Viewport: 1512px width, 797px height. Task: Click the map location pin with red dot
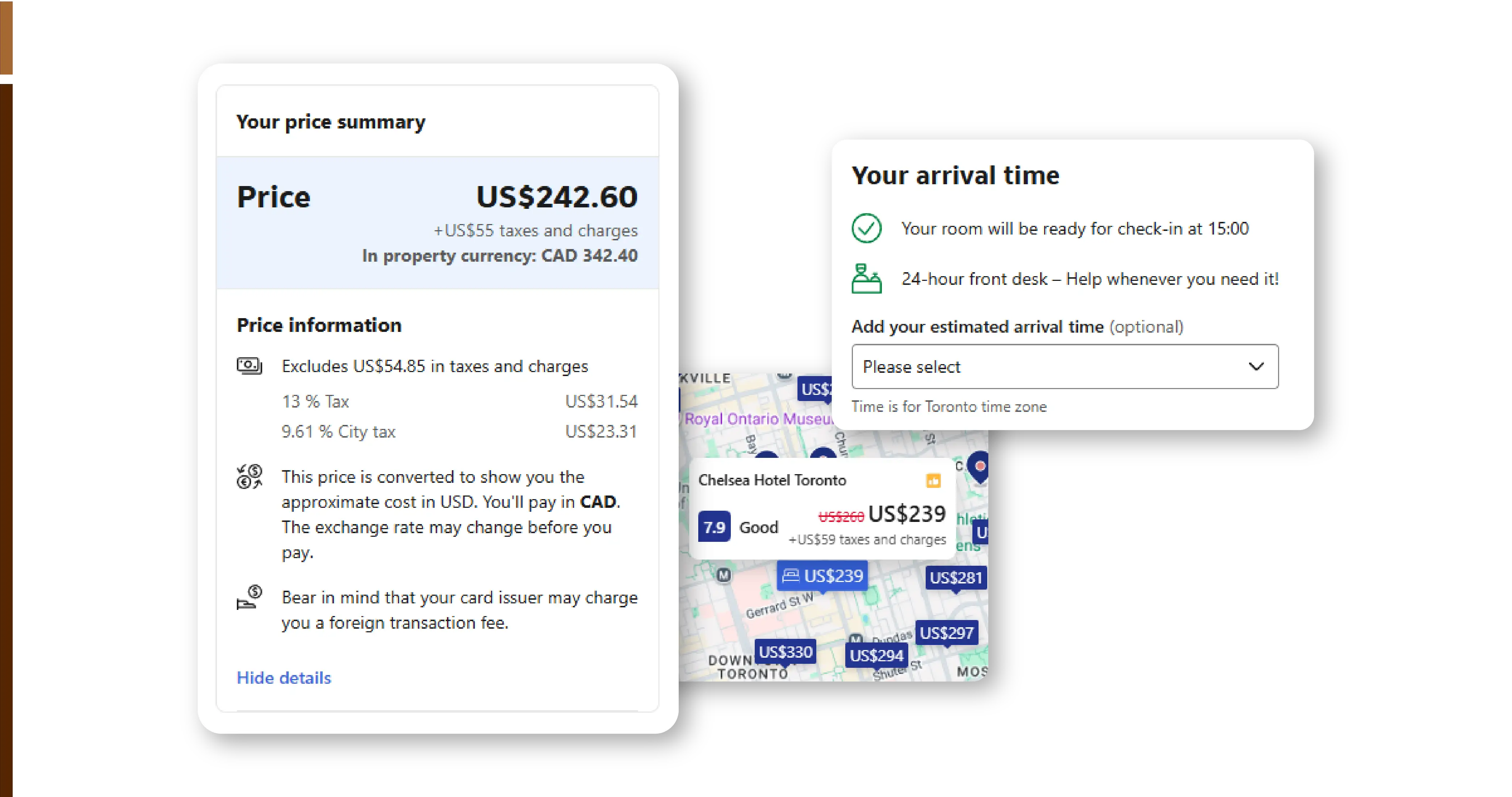coord(979,467)
